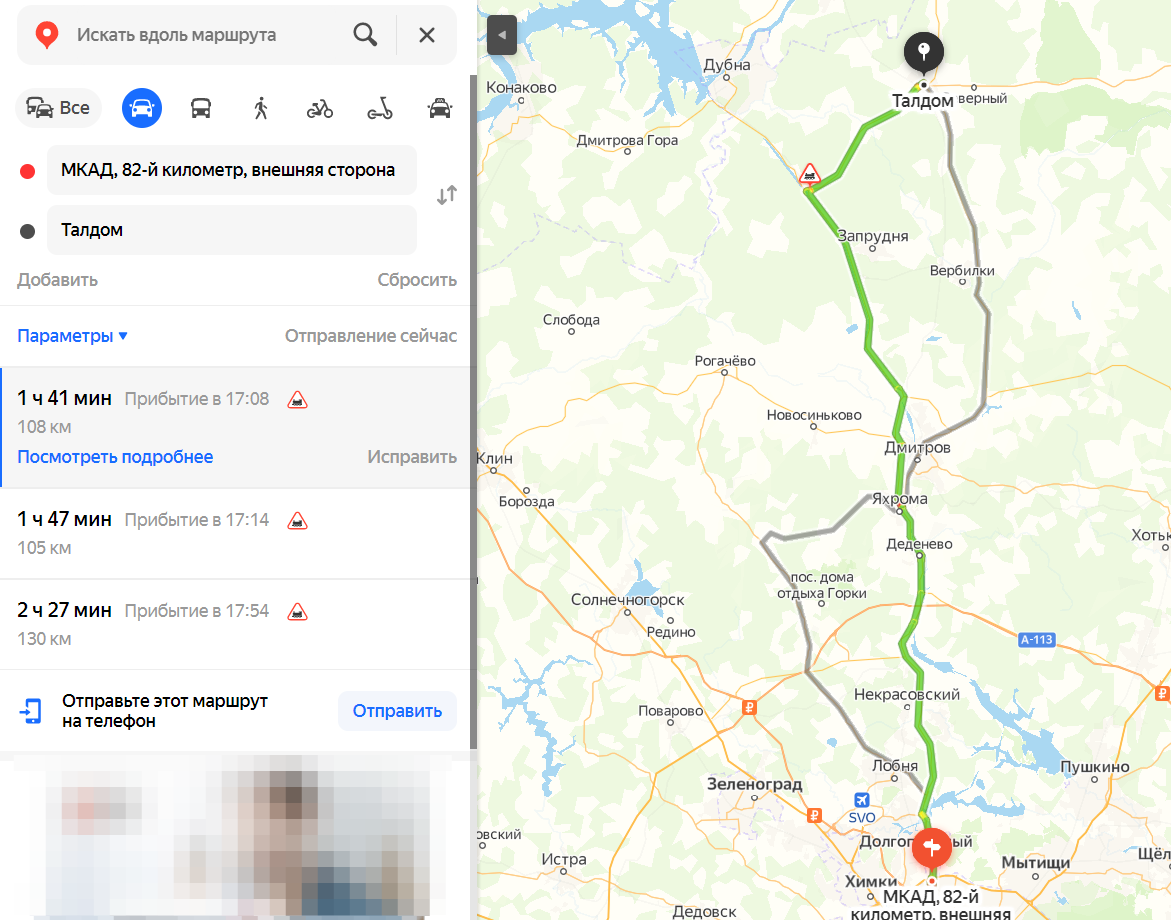Choose the pedestrian walking mode
1171x920 pixels.
pyautogui.click(x=261, y=108)
